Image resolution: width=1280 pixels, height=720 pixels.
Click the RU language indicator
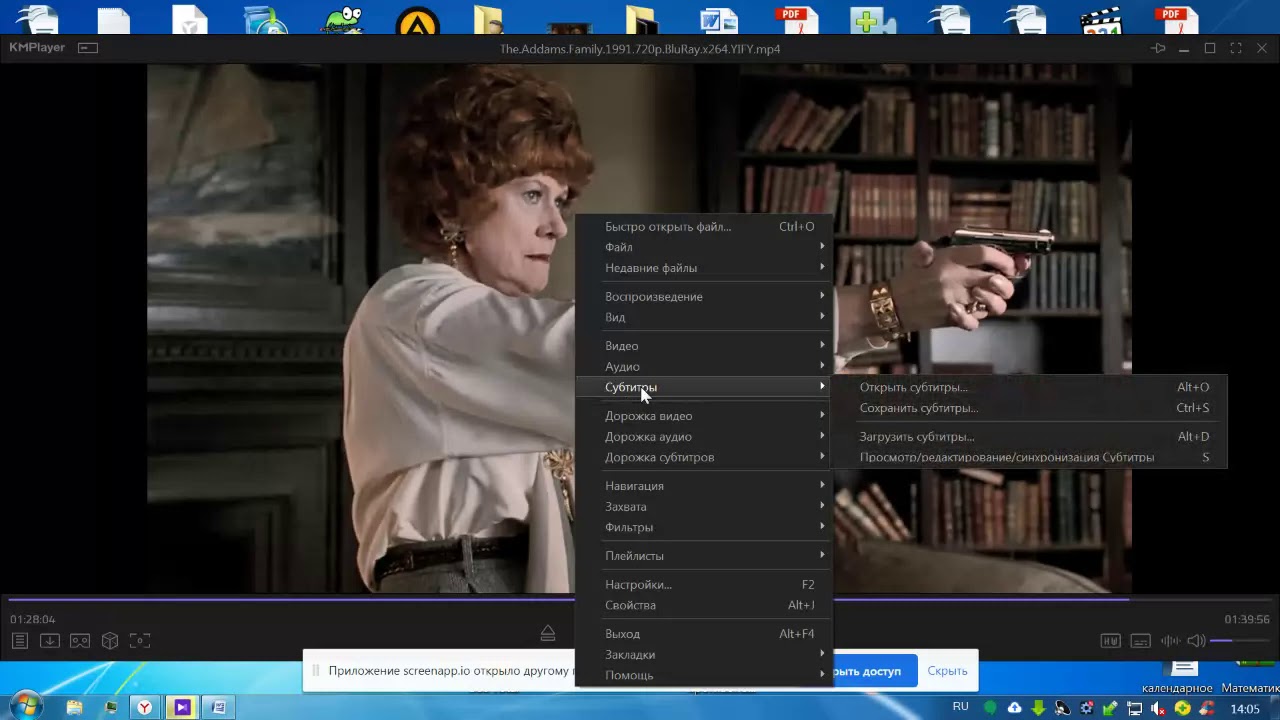point(960,706)
